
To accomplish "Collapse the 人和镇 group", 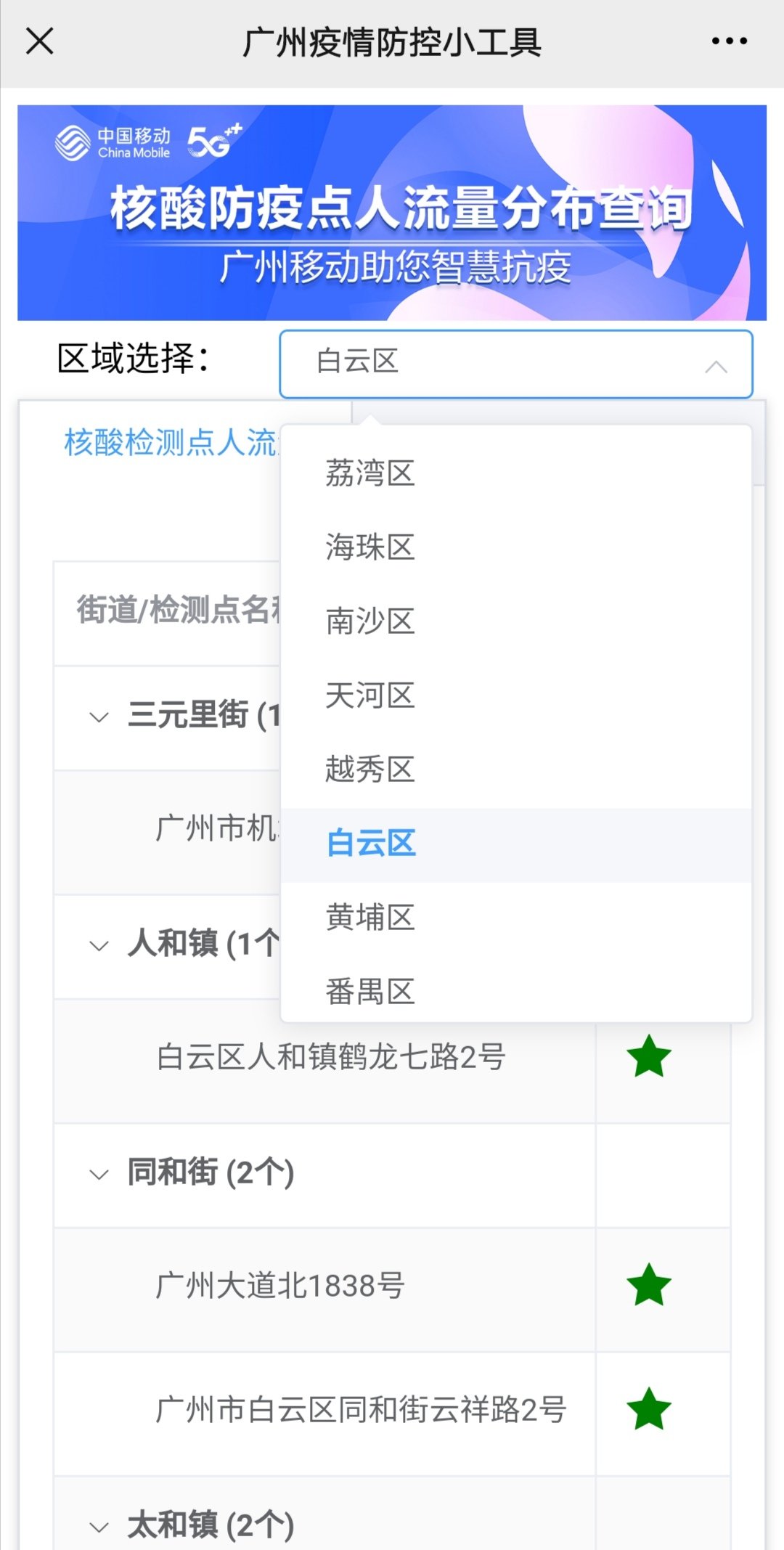I will click(x=99, y=945).
